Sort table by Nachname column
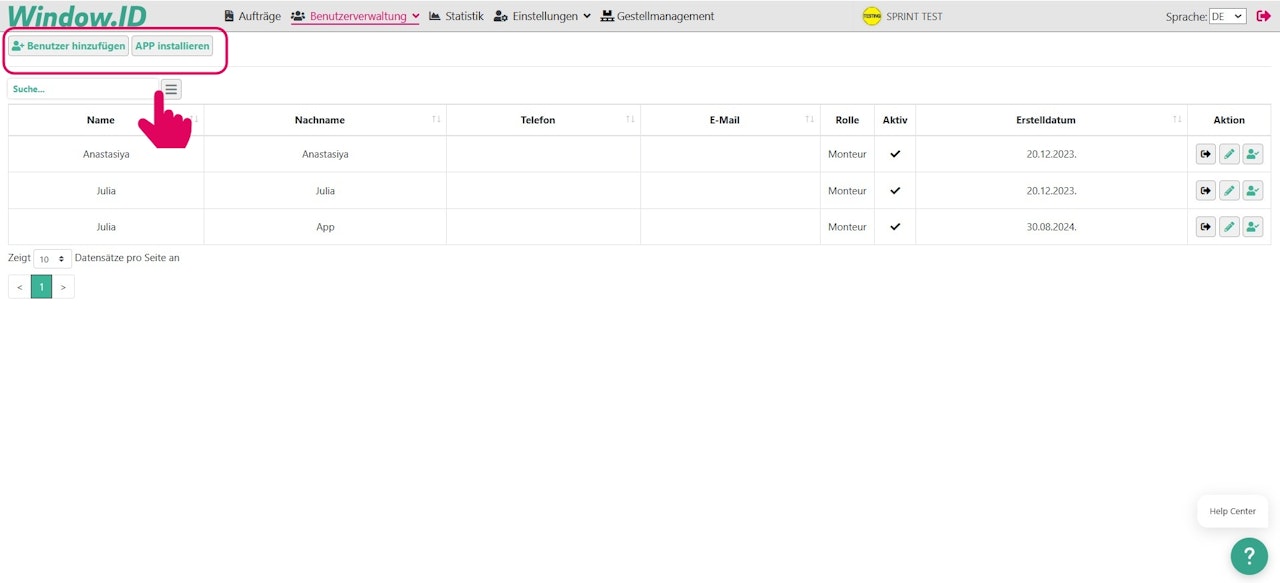This screenshot has height=583, width=1280. tap(325, 120)
